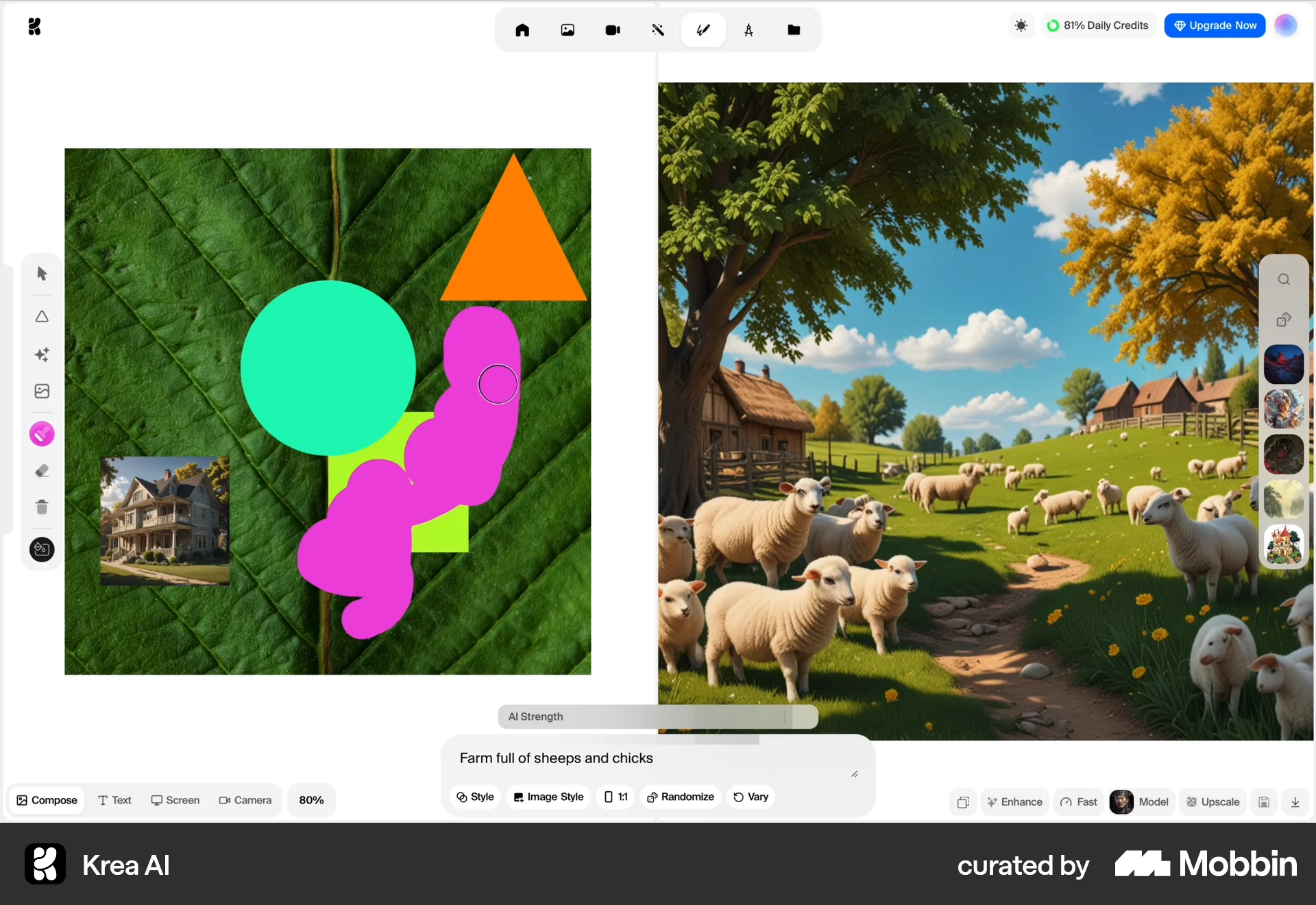Open the folder assets icon in top nav
Viewport: 1316px width, 905px height.
click(x=794, y=30)
